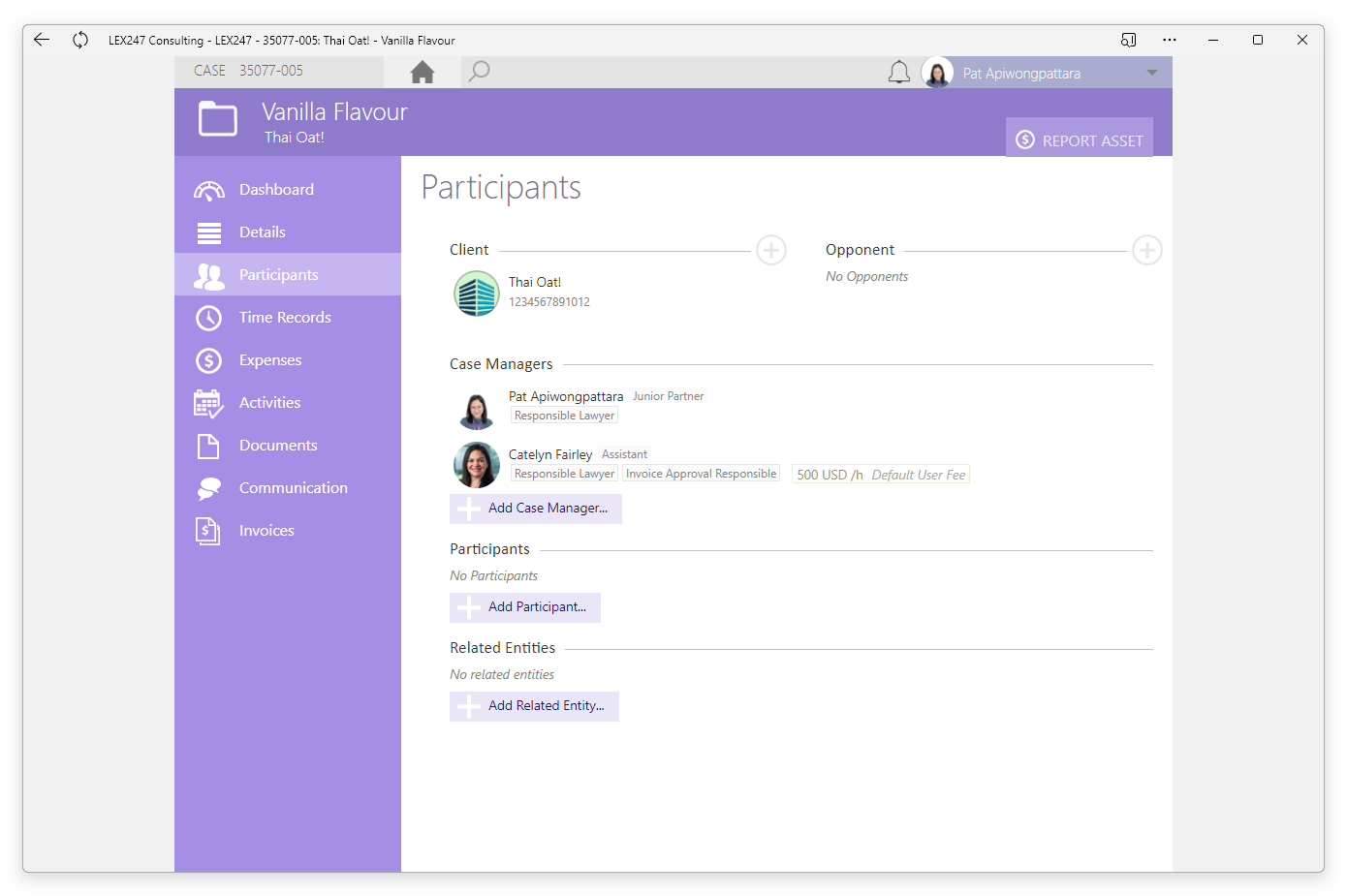The width and height of the screenshot is (1347, 896).
Task: Click the Invoices document icon
Action: pyautogui.click(x=209, y=531)
